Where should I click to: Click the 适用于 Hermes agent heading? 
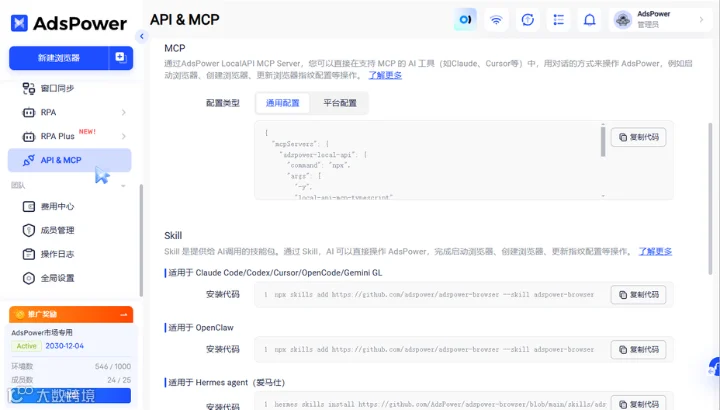[x=226, y=382]
